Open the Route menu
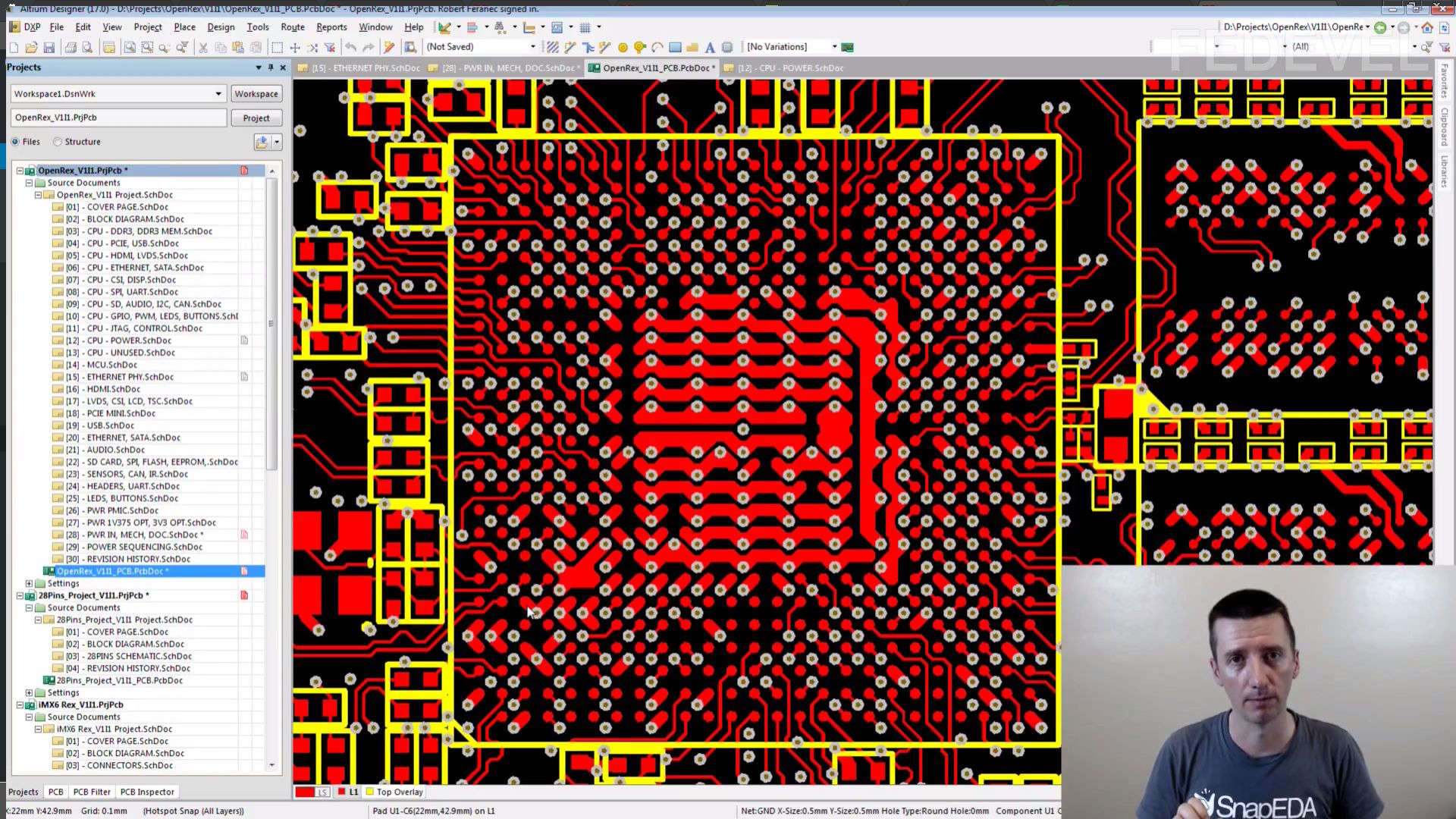1456x819 pixels. click(x=292, y=27)
